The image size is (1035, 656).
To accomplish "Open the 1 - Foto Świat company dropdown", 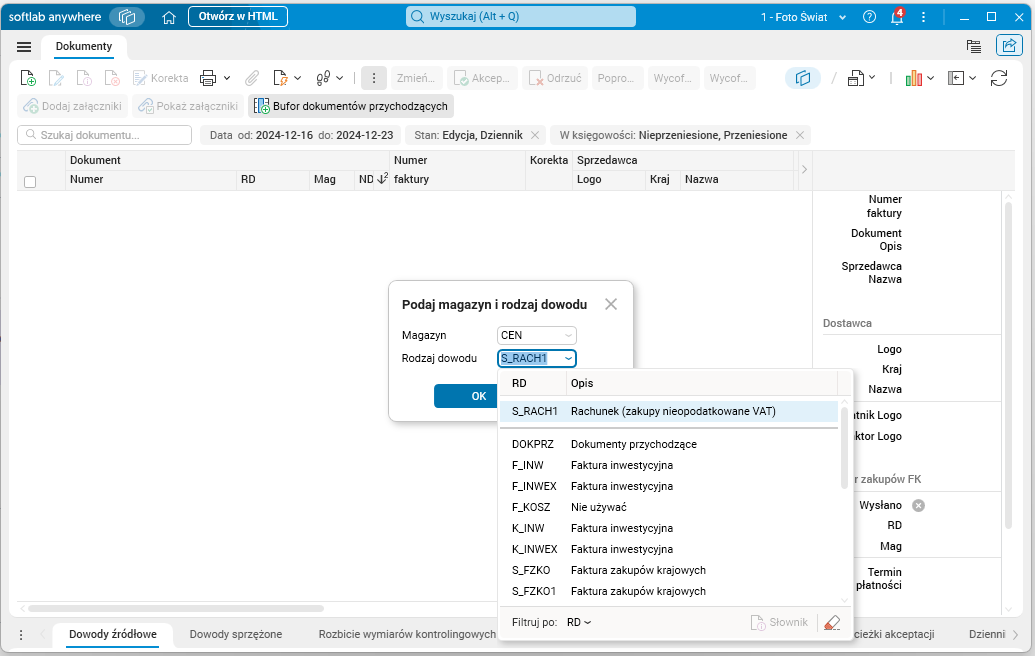I will tap(804, 17).
